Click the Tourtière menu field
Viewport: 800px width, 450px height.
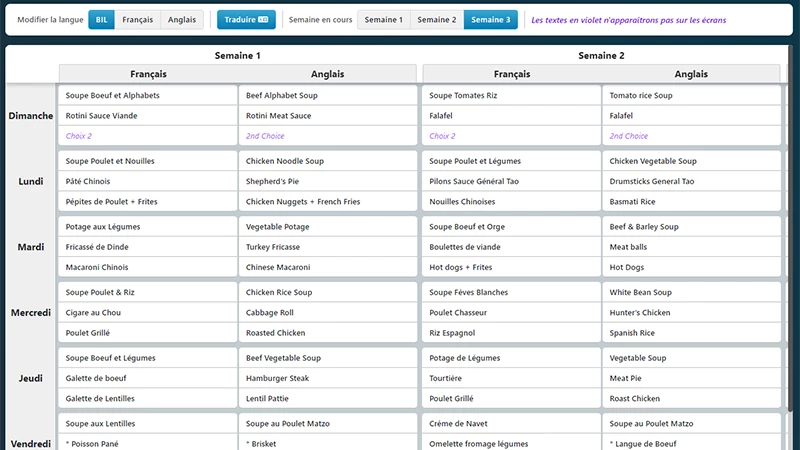point(511,378)
